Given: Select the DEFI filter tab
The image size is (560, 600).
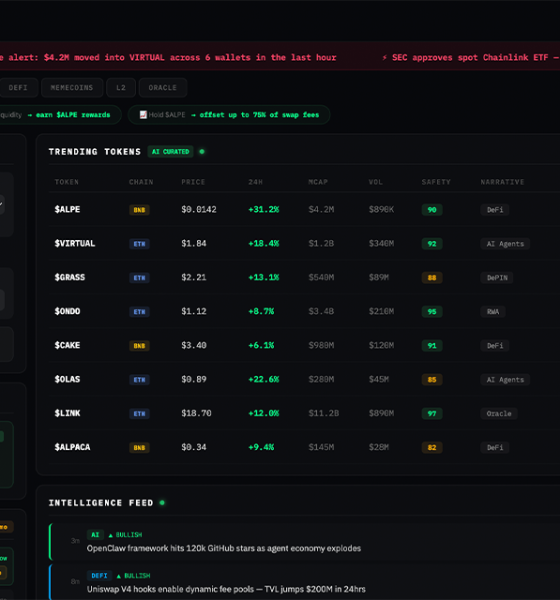Looking at the screenshot, I should (18, 88).
